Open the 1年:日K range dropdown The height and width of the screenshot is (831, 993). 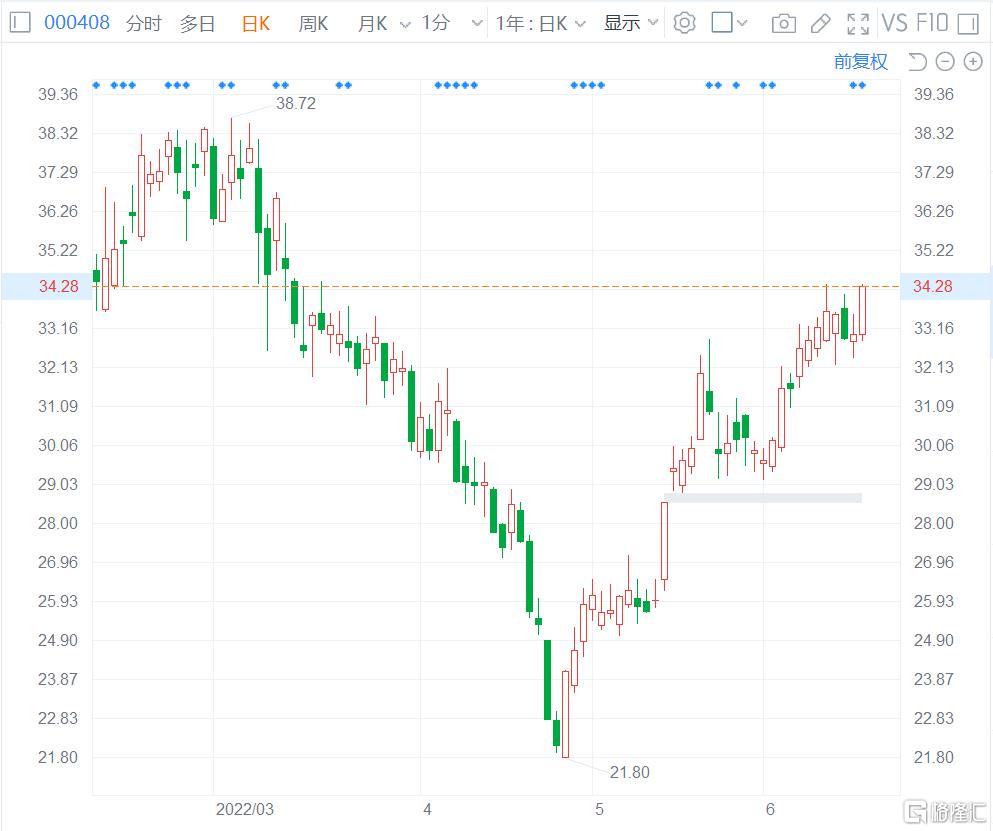540,23
